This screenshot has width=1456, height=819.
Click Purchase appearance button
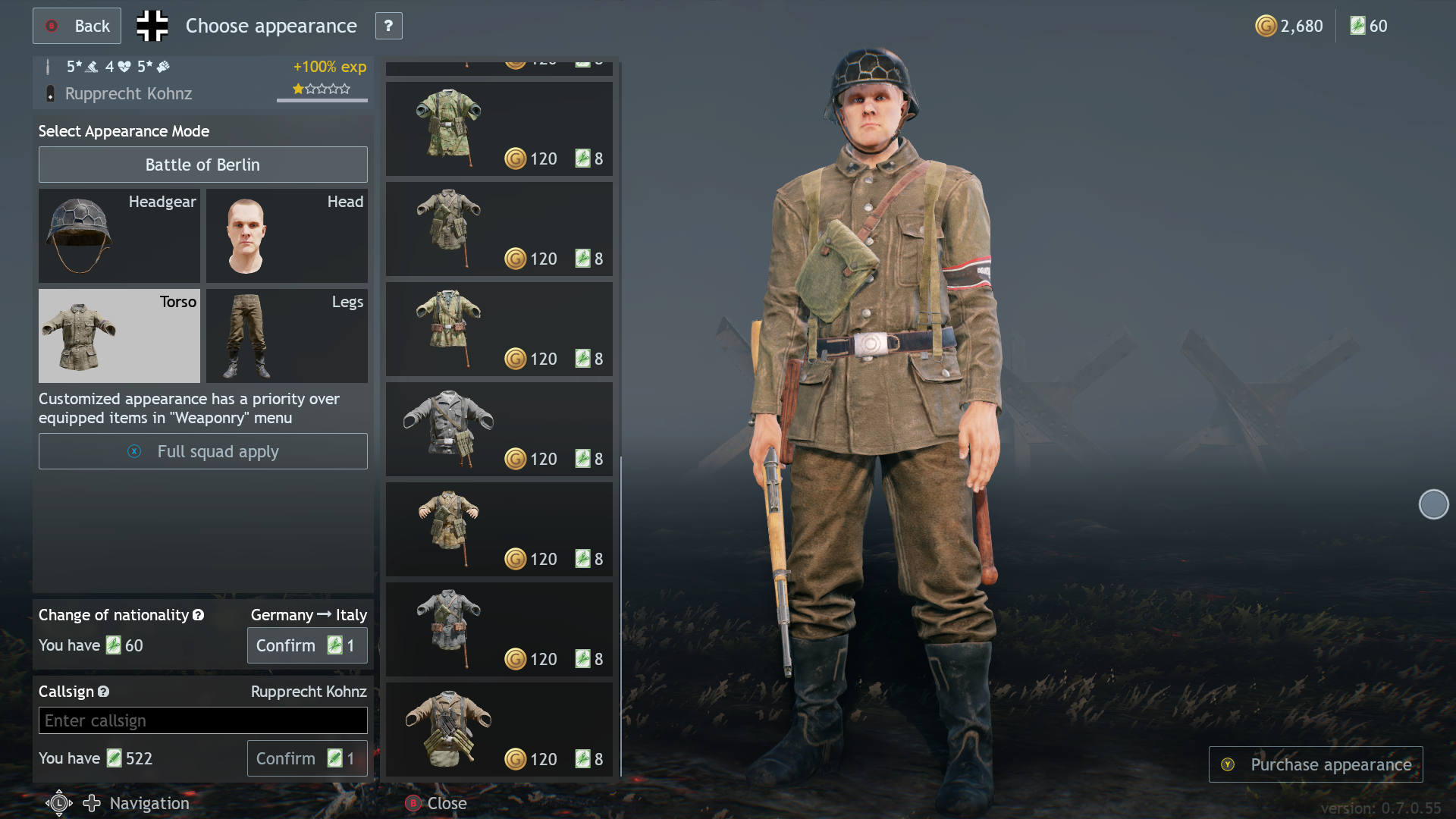tap(1316, 764)
